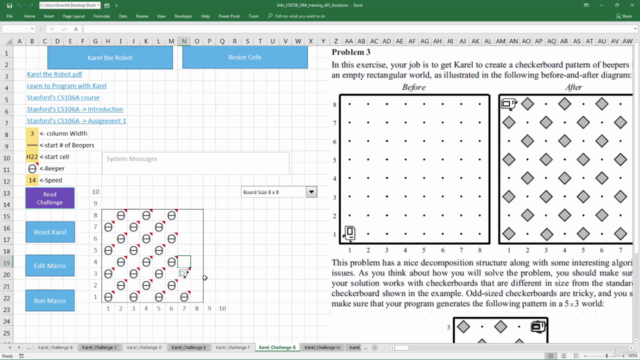Click the System Messages text box

coord(196,163)
